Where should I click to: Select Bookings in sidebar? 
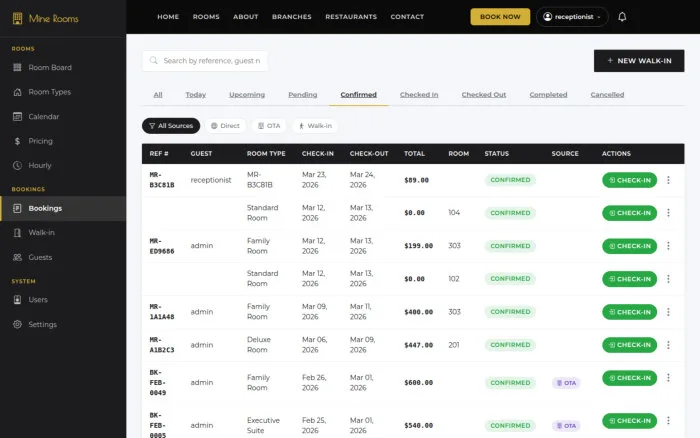click(x=63, y=208)
